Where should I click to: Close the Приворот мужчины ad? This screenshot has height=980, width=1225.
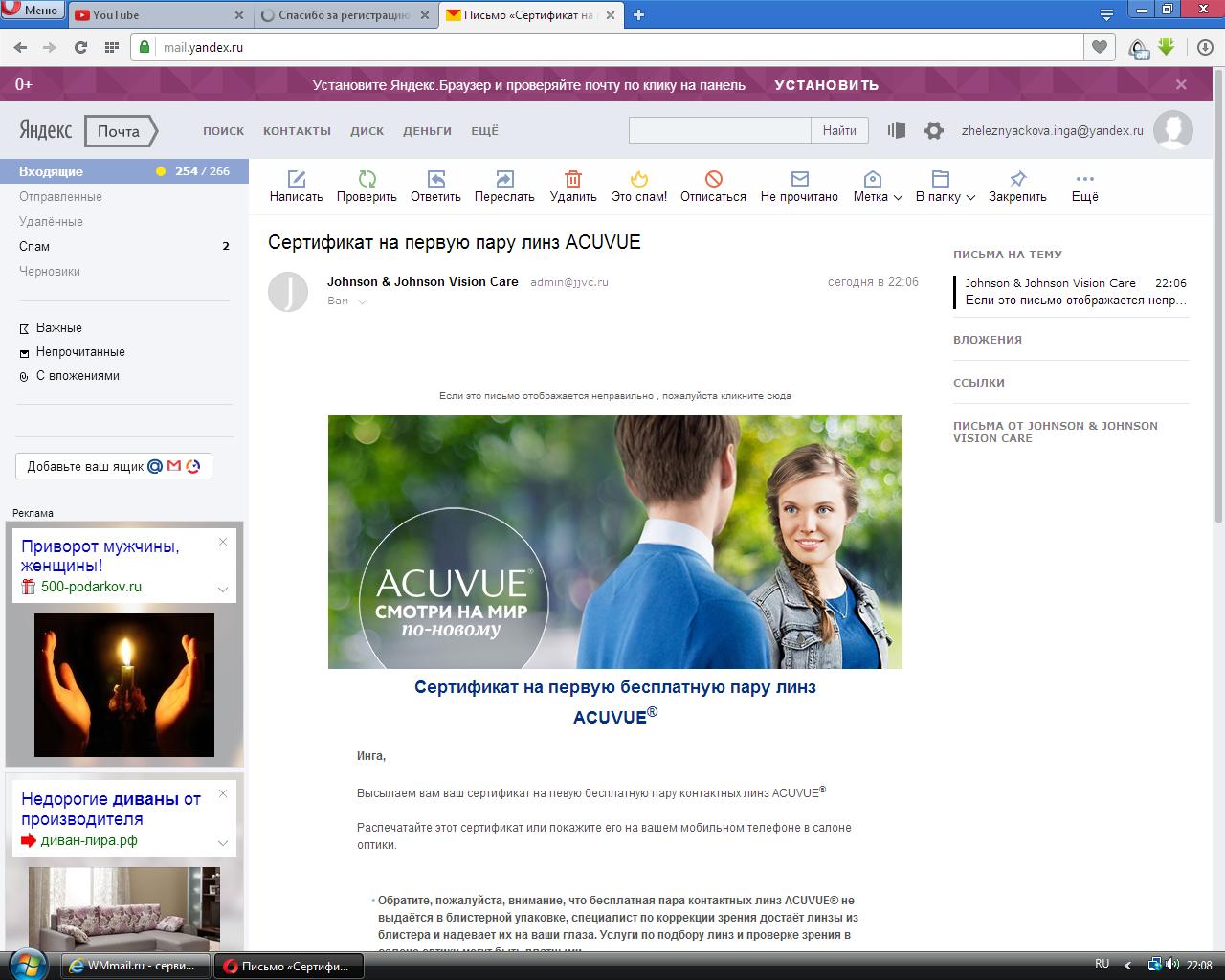click(x=223, y=542)
